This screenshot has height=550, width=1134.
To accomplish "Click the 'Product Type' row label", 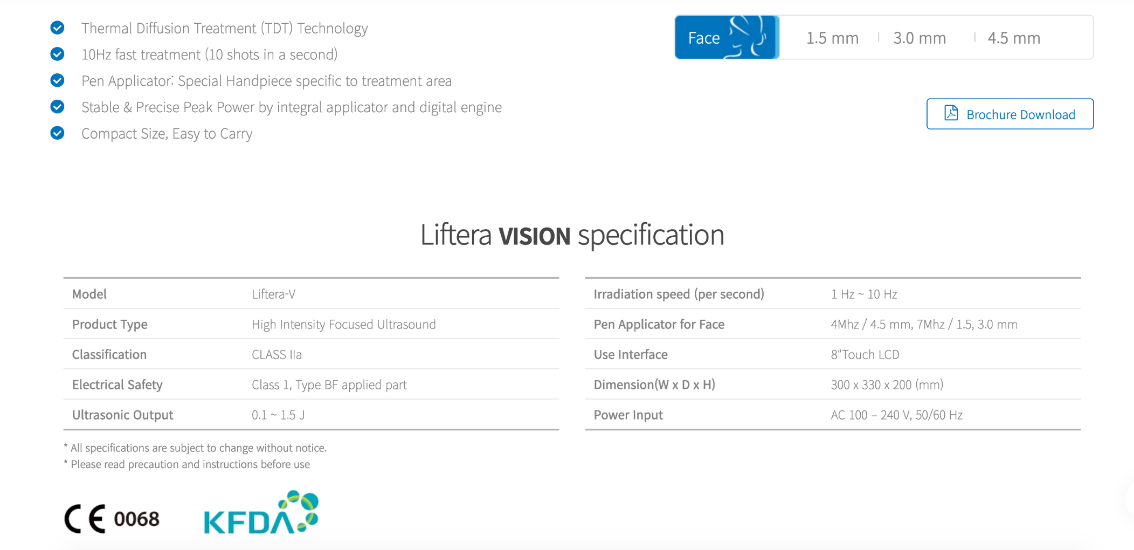I will point(110,324).
